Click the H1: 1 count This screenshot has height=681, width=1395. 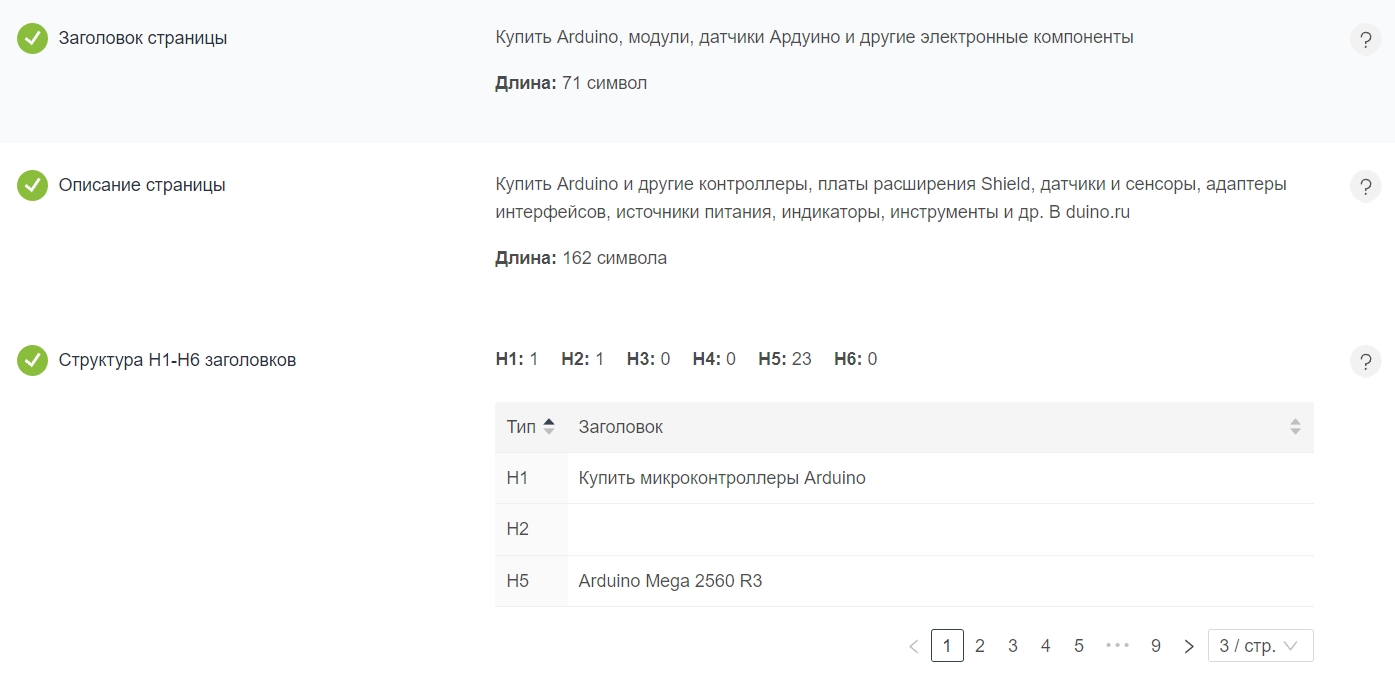(517, 359)
